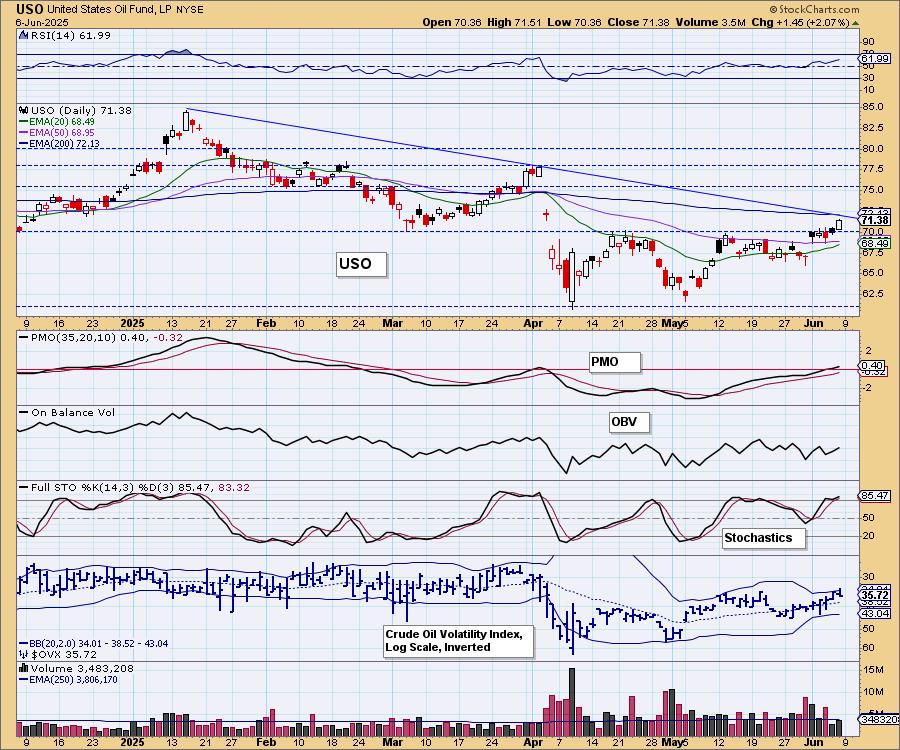Click the 77.5 price axis label
Screen dimensions: 900x750
click(872, 169)
